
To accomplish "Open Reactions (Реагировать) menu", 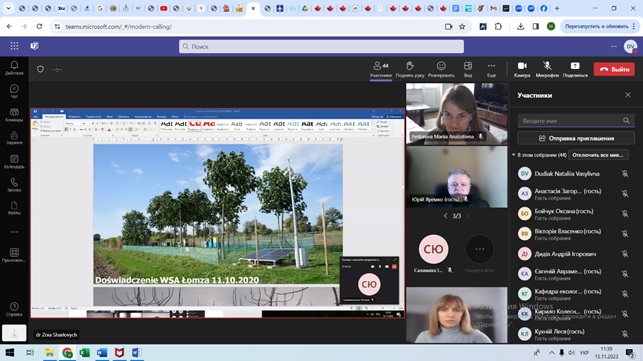I will click(441, 69).
